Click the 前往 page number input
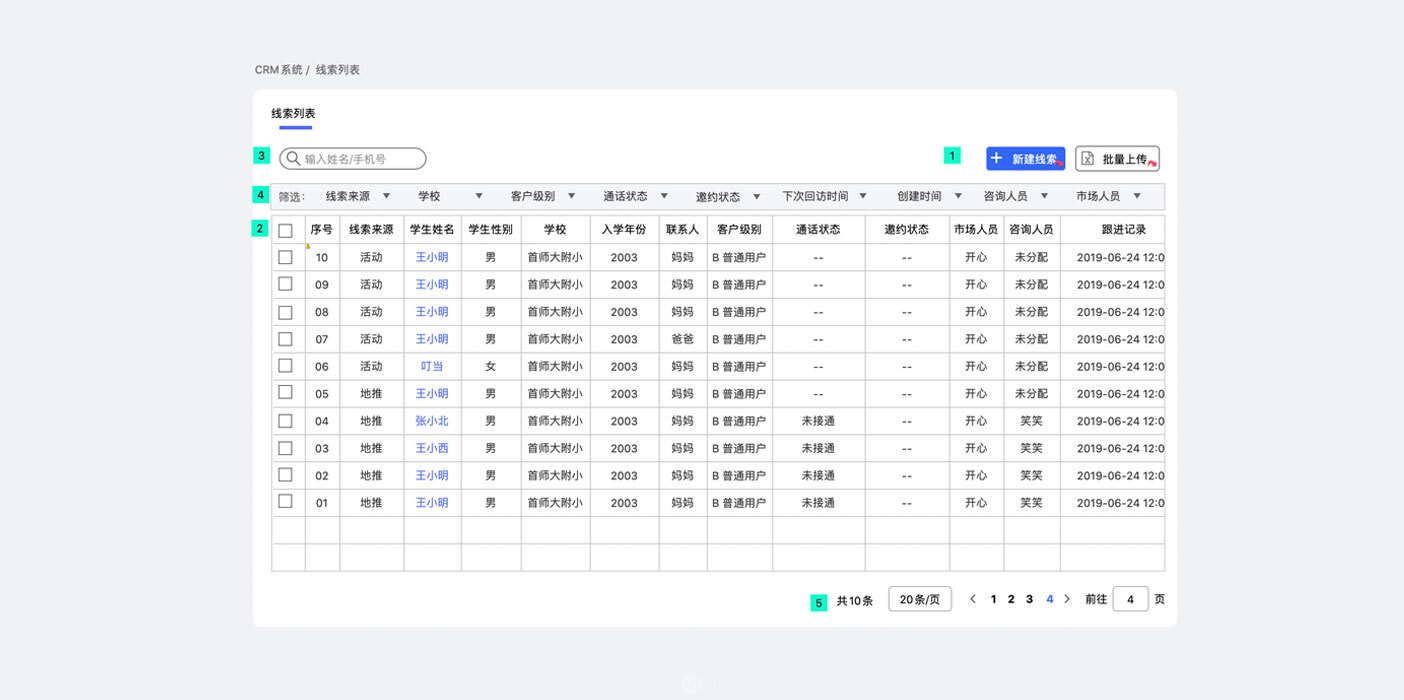Viewport: 1404px width, 700px height. (1130, 599)
